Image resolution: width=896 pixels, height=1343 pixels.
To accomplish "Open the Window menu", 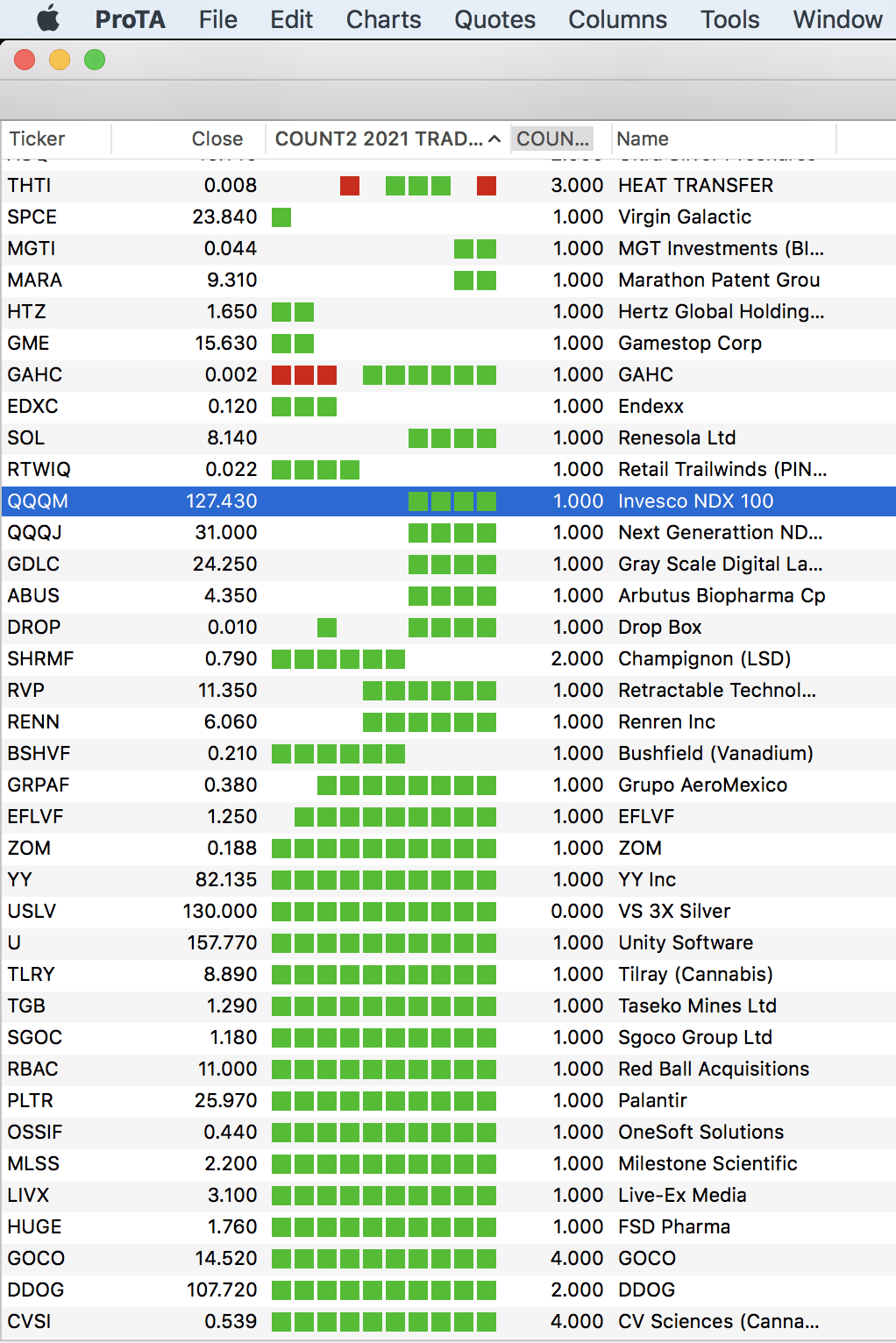I will click(x=837, y=19).
